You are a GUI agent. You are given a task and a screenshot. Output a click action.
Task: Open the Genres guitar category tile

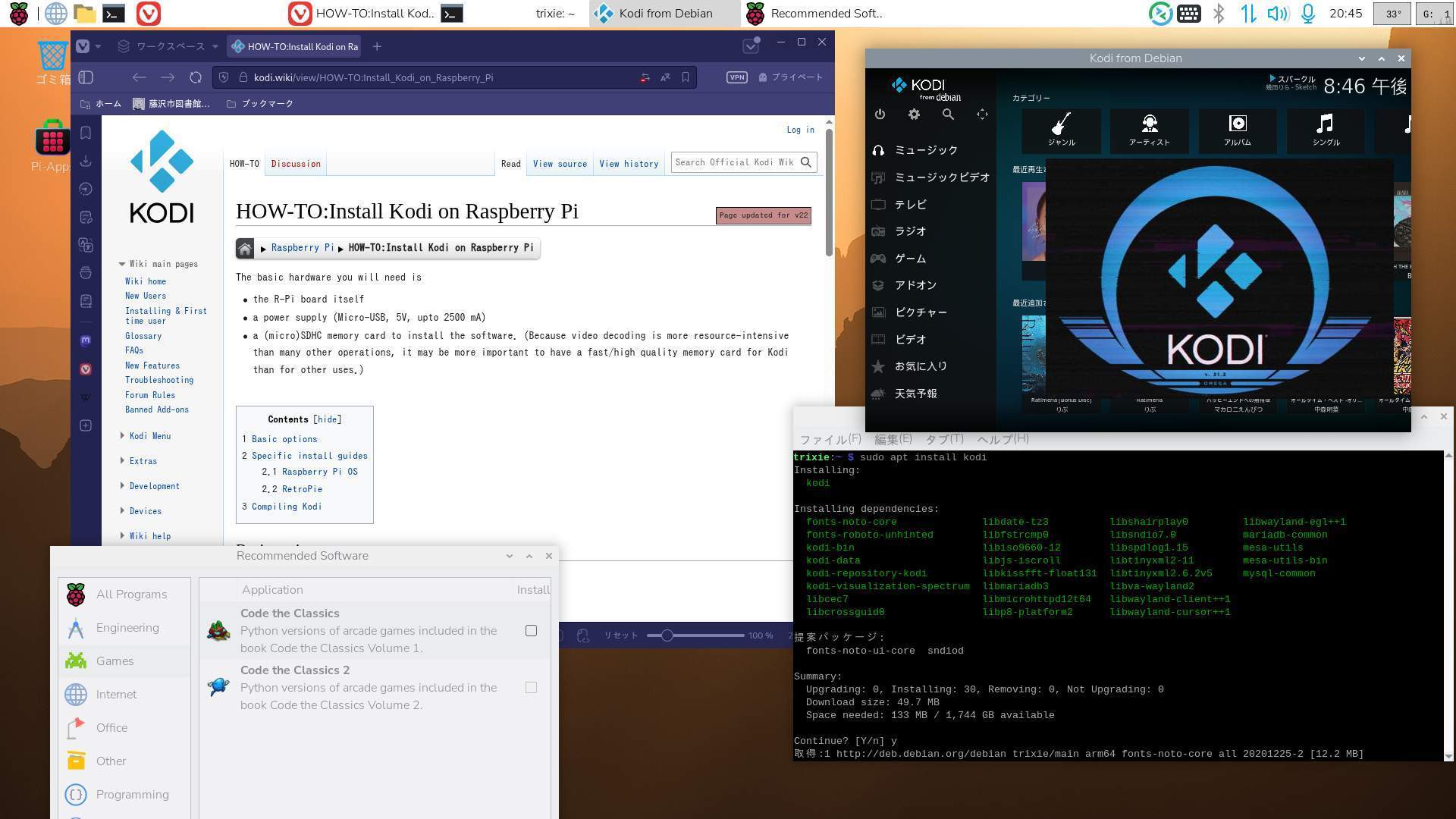click(1061, 130)
